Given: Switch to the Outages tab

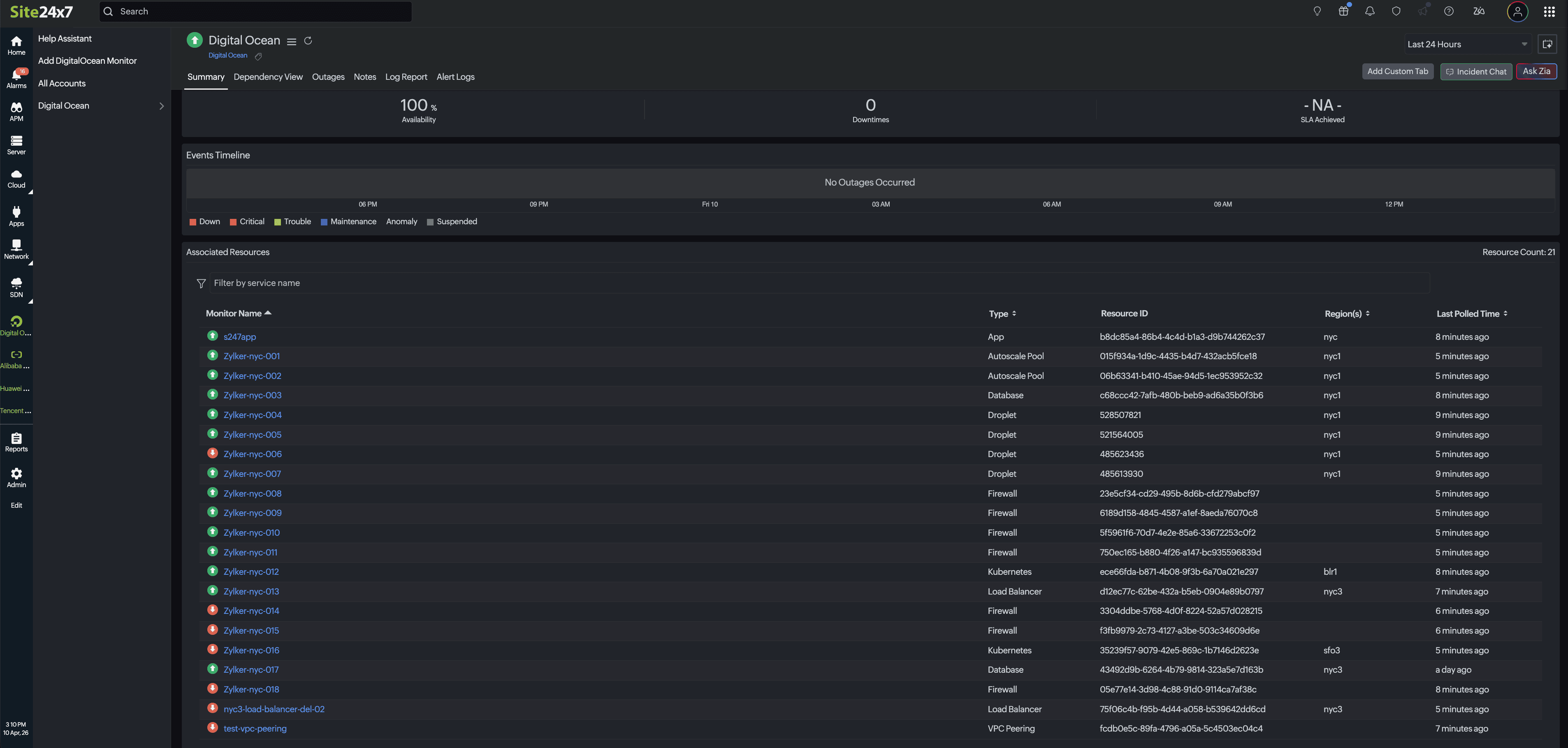Looking at the screenshot, I should point(328,77).
